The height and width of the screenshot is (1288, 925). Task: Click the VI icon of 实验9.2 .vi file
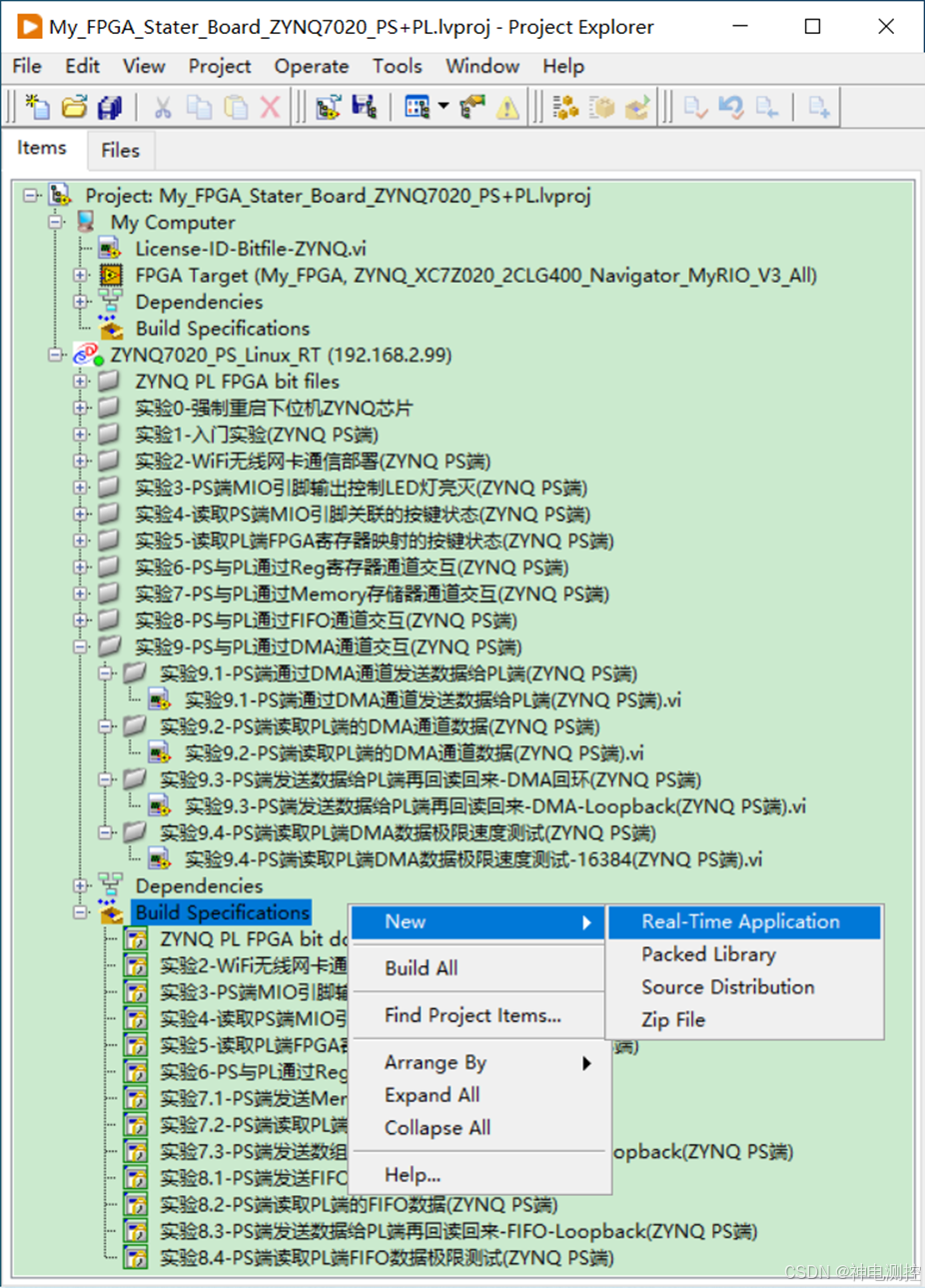pos(159,752)
